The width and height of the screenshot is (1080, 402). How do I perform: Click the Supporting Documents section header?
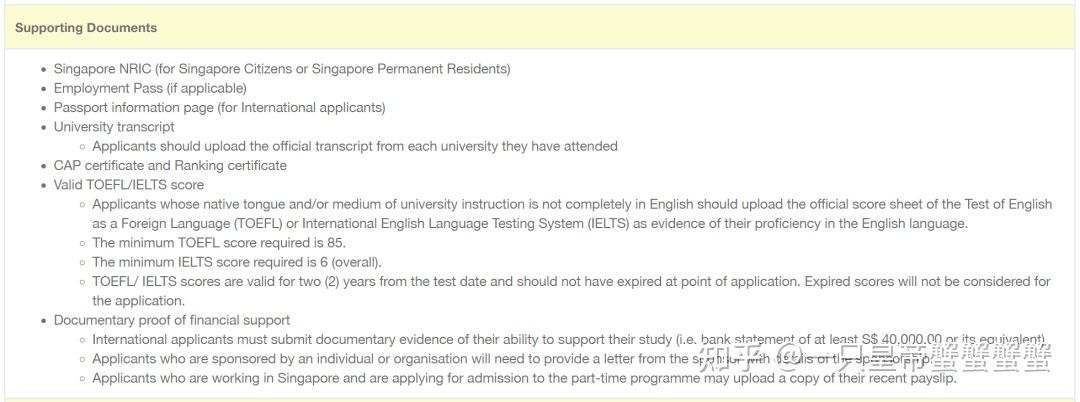pyautogui.click(x=86, y=28)
